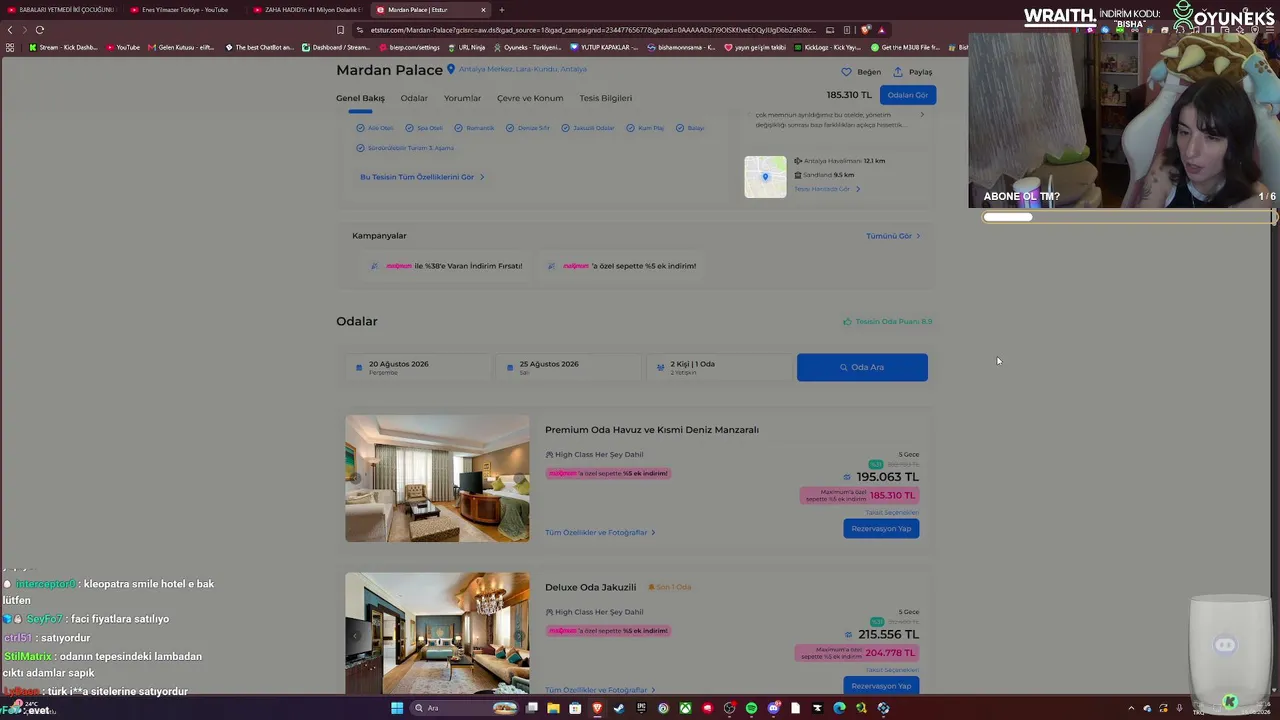Image resolution: width=1280 pixels, height=720 pixels.
Task: Switch to Brave browser in the taskbar
Action: 597,708
